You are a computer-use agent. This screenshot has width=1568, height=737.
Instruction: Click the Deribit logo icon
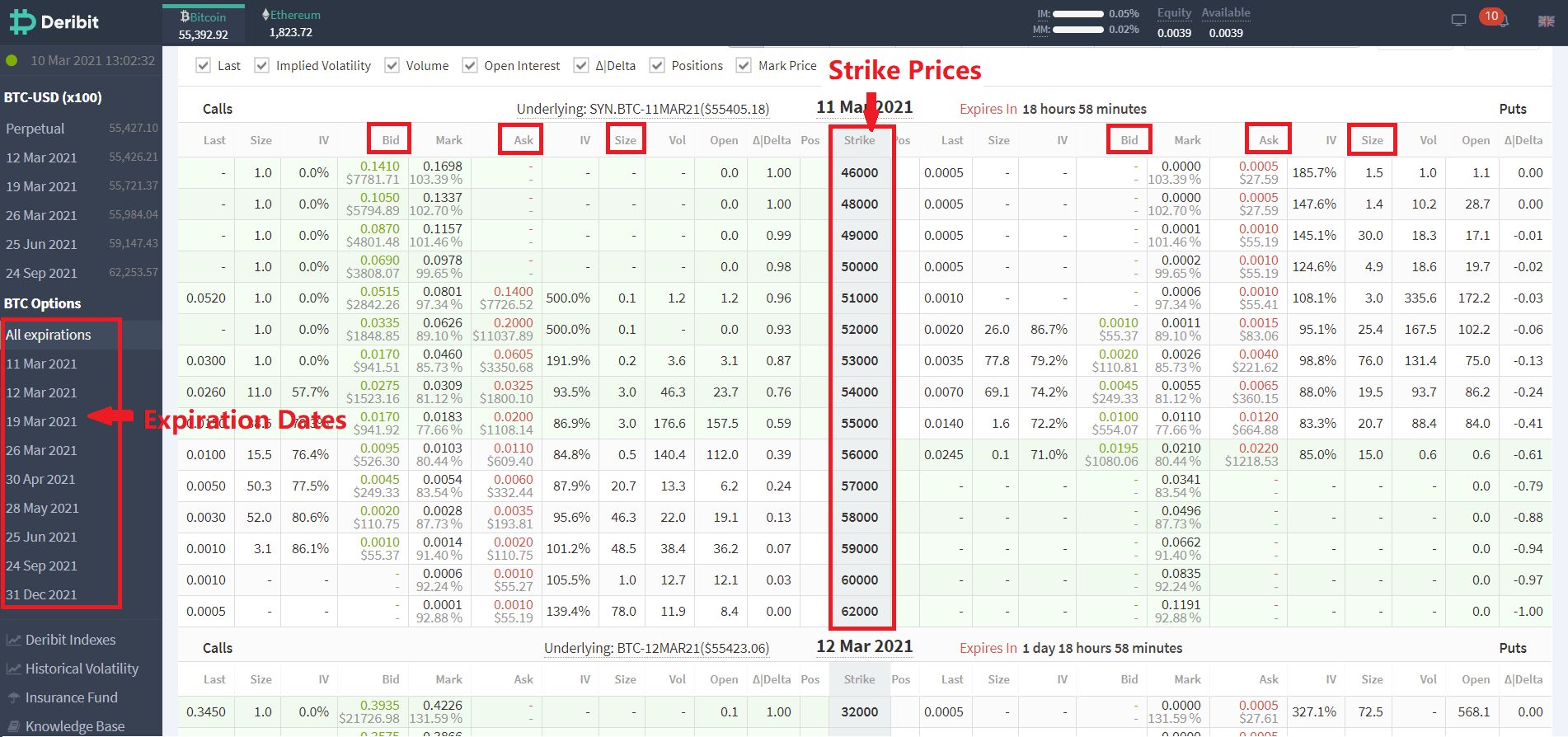click(x=22, y=22)
